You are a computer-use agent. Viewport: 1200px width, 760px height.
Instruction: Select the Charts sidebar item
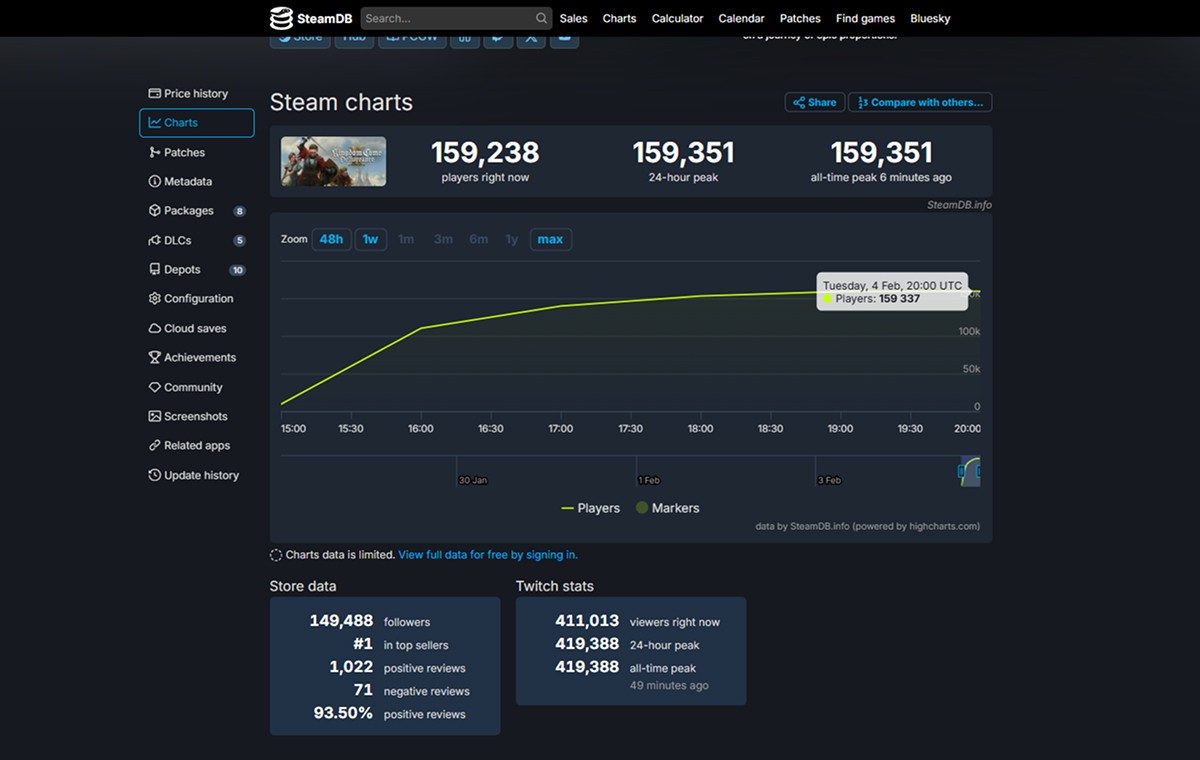196,123
